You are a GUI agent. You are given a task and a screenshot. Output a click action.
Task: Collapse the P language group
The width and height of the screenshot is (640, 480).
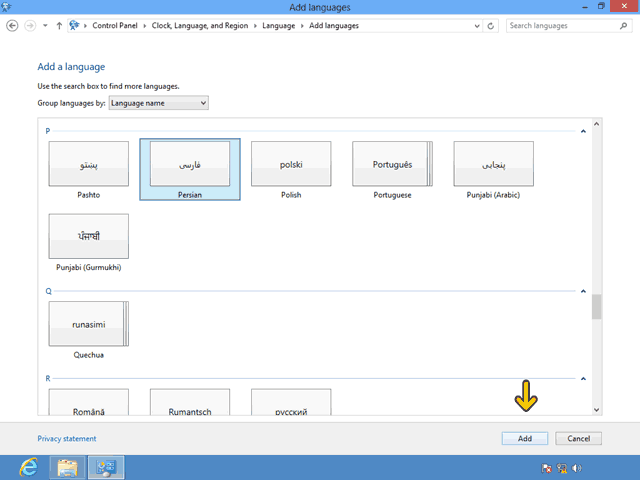[583, 131]
